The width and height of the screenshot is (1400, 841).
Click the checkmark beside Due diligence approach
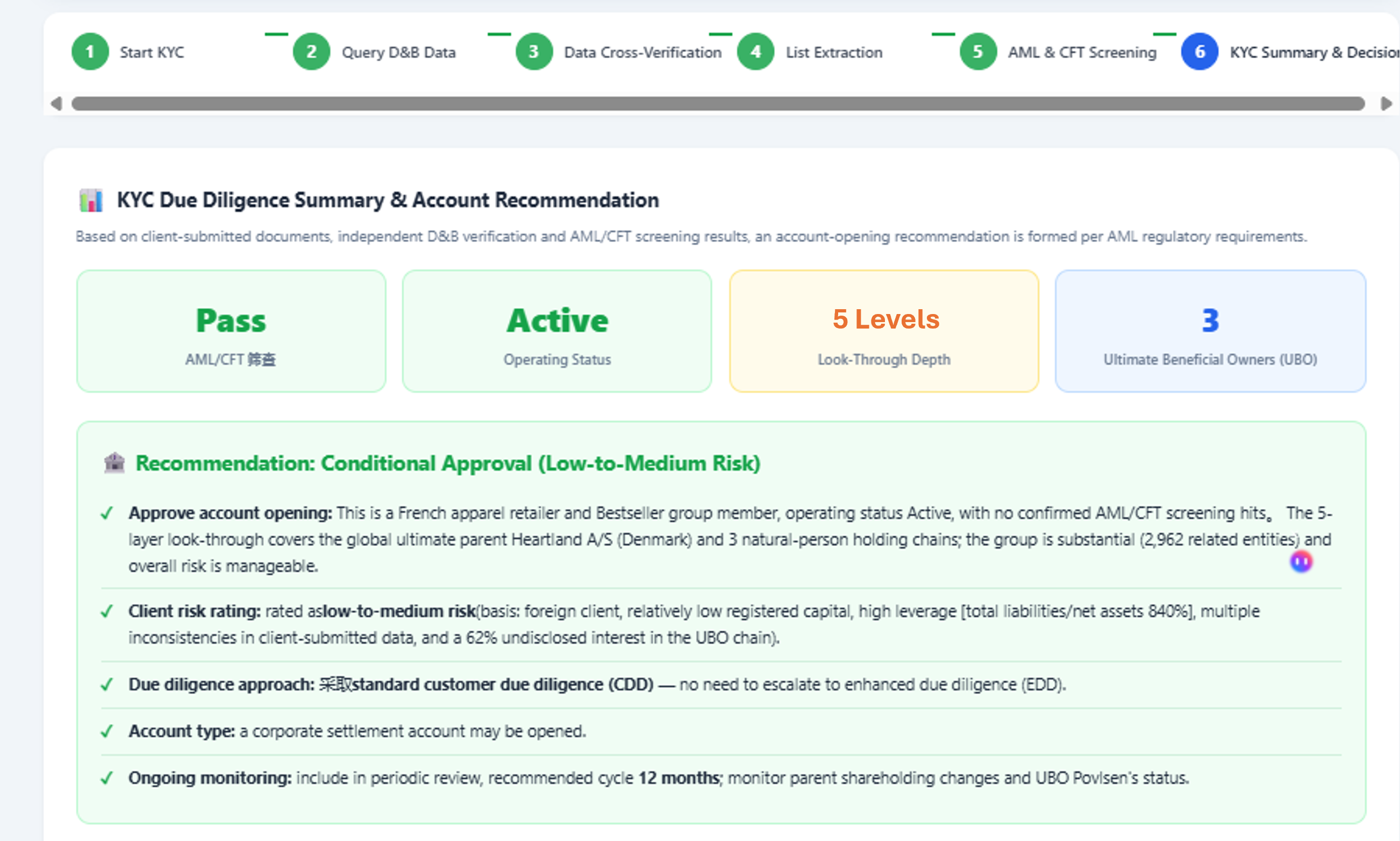click(106, 685)
